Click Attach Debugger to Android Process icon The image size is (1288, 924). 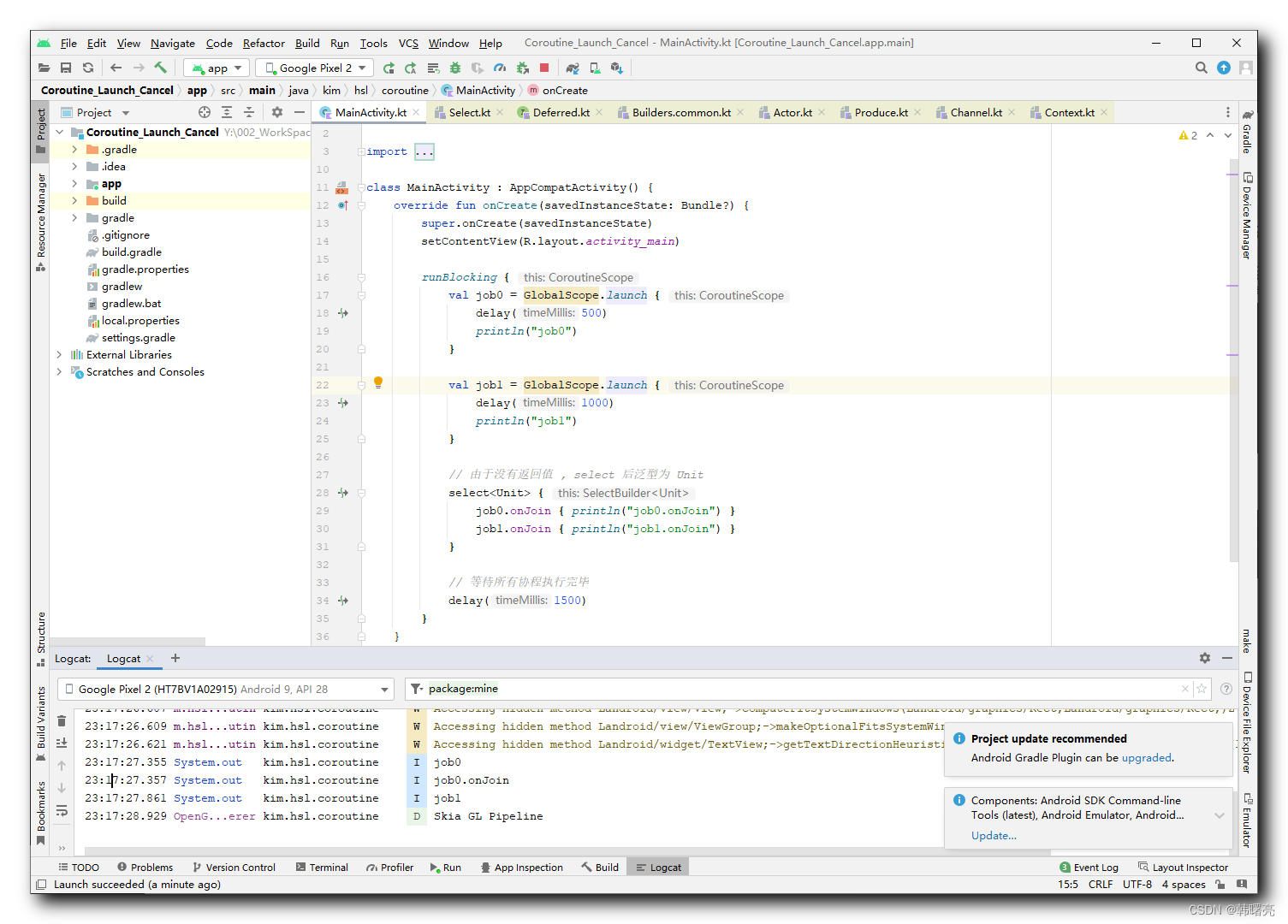point(522,68)
